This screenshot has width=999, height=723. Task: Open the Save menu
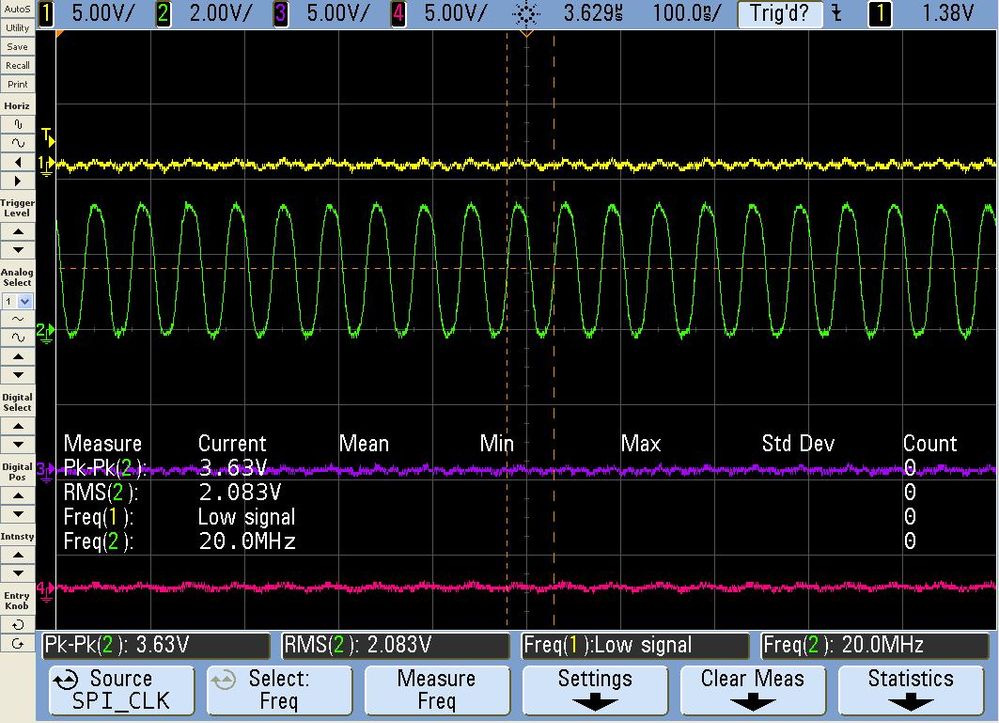click(x=18, y=47)
